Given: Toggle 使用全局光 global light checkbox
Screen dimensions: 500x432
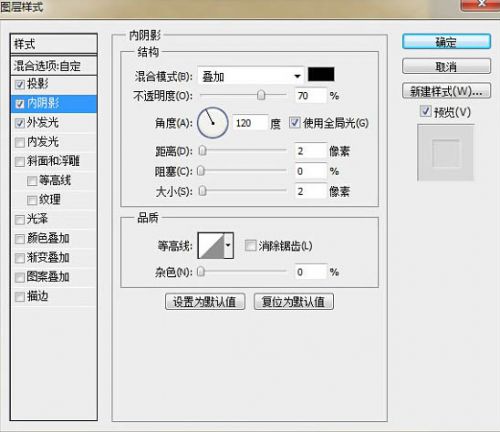Looking at the screenshot, I should pos(295,122).
